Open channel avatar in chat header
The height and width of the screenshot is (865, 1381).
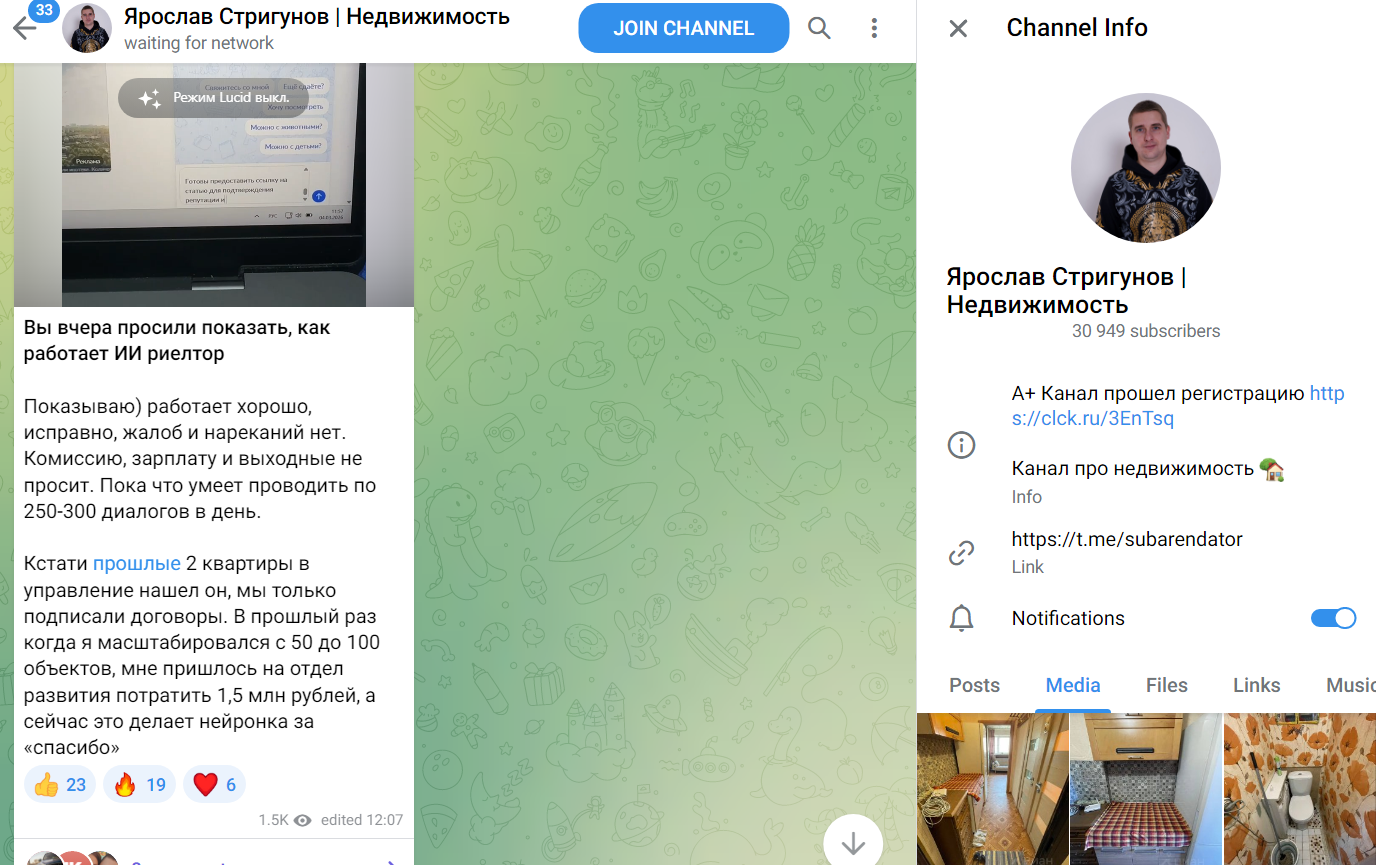[87, 28]
